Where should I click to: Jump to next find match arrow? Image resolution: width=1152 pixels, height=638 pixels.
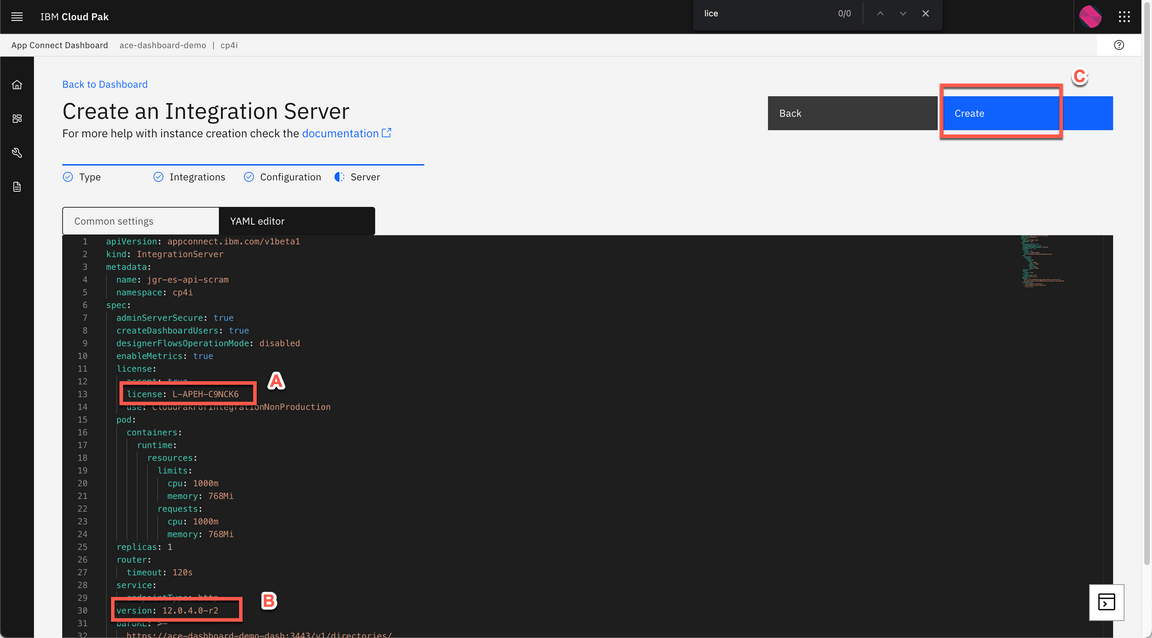coord(903,14)
